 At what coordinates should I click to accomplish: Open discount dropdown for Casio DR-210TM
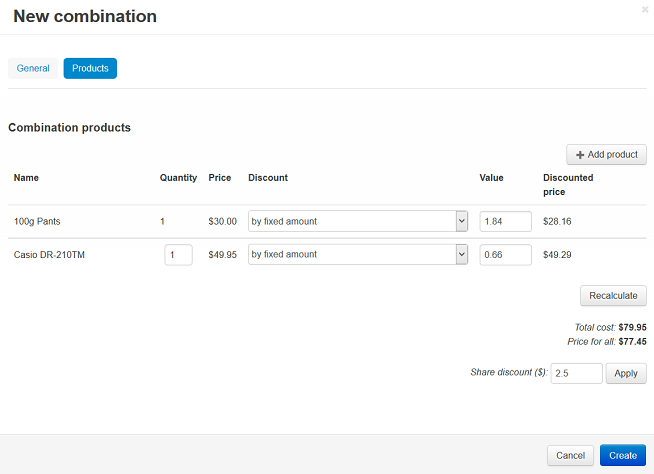(x=358, y=255)
